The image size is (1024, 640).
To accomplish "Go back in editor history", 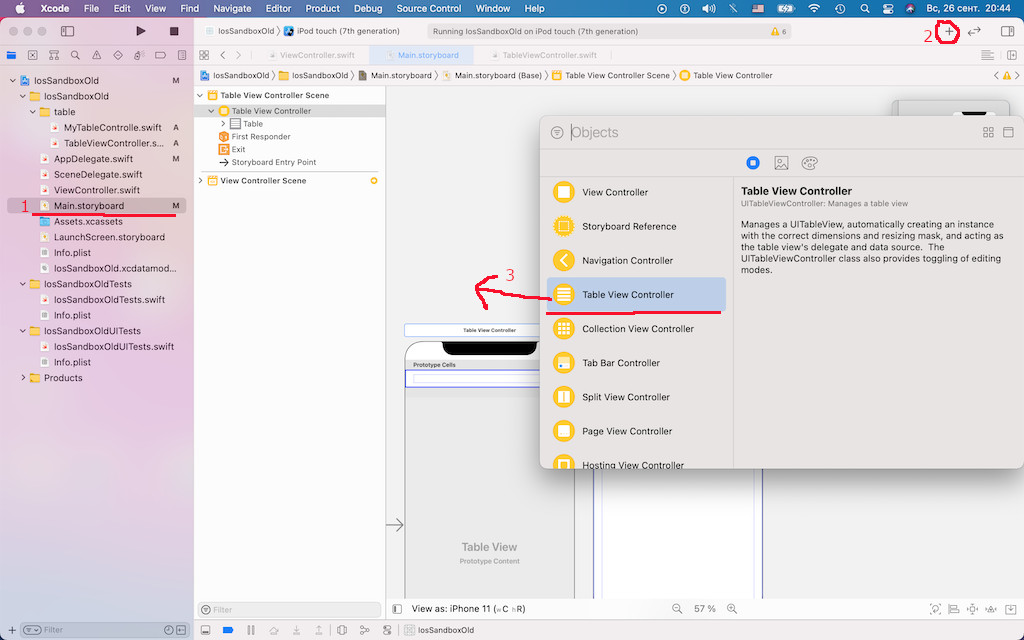I will [223, 56].
